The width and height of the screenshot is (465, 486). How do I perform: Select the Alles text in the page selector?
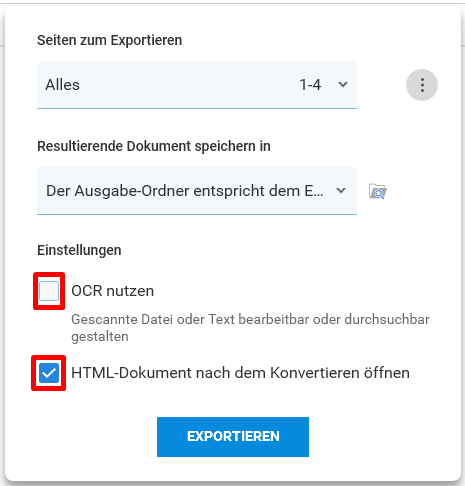coord(63,85)
